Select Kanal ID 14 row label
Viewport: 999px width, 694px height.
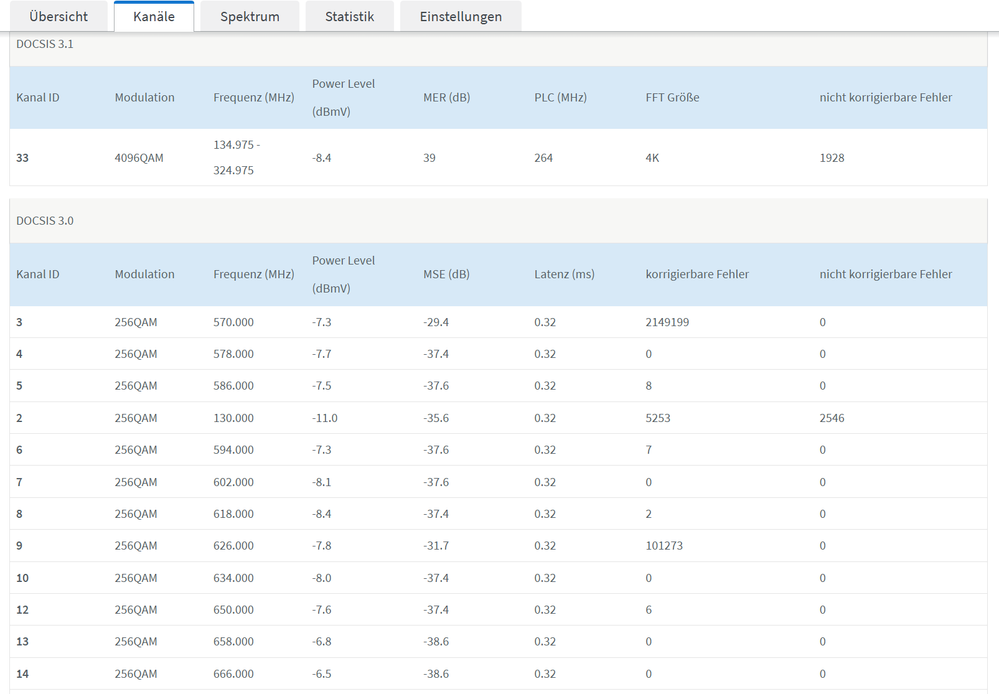pyautogui.click(x=23, y=674)
